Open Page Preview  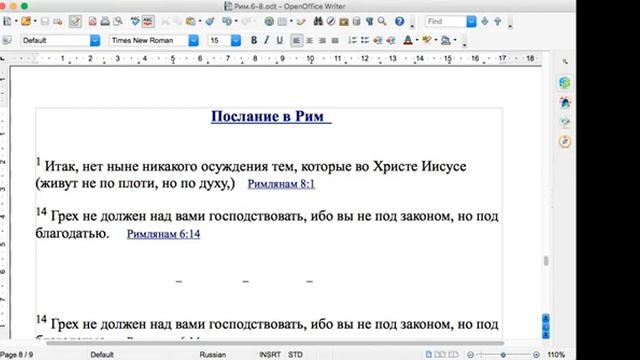coord(118,21)
